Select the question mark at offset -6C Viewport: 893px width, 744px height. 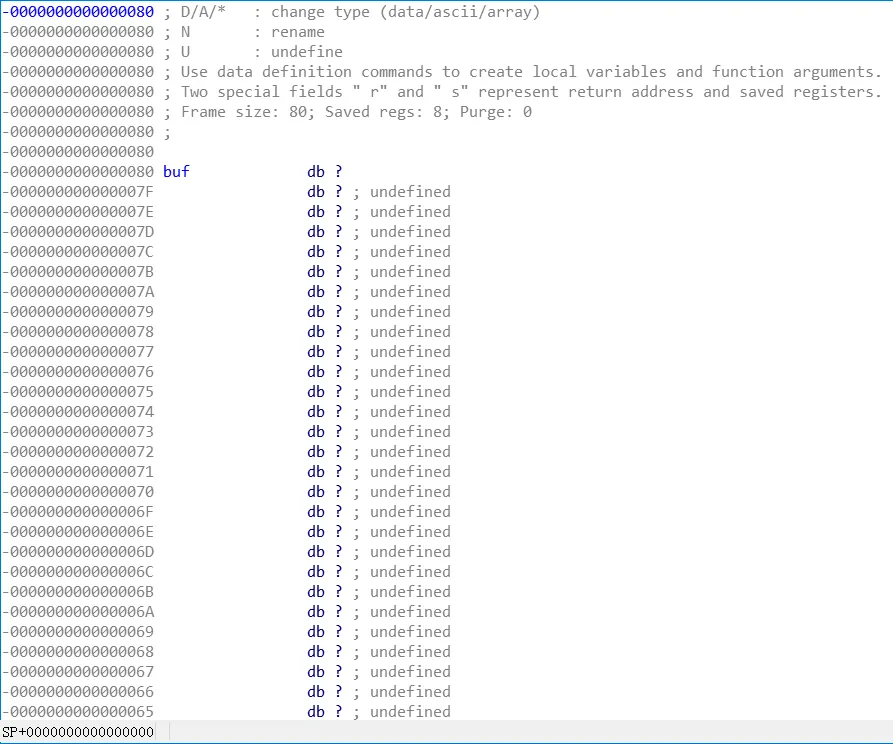pyautogui.click(x=338, y=571)
